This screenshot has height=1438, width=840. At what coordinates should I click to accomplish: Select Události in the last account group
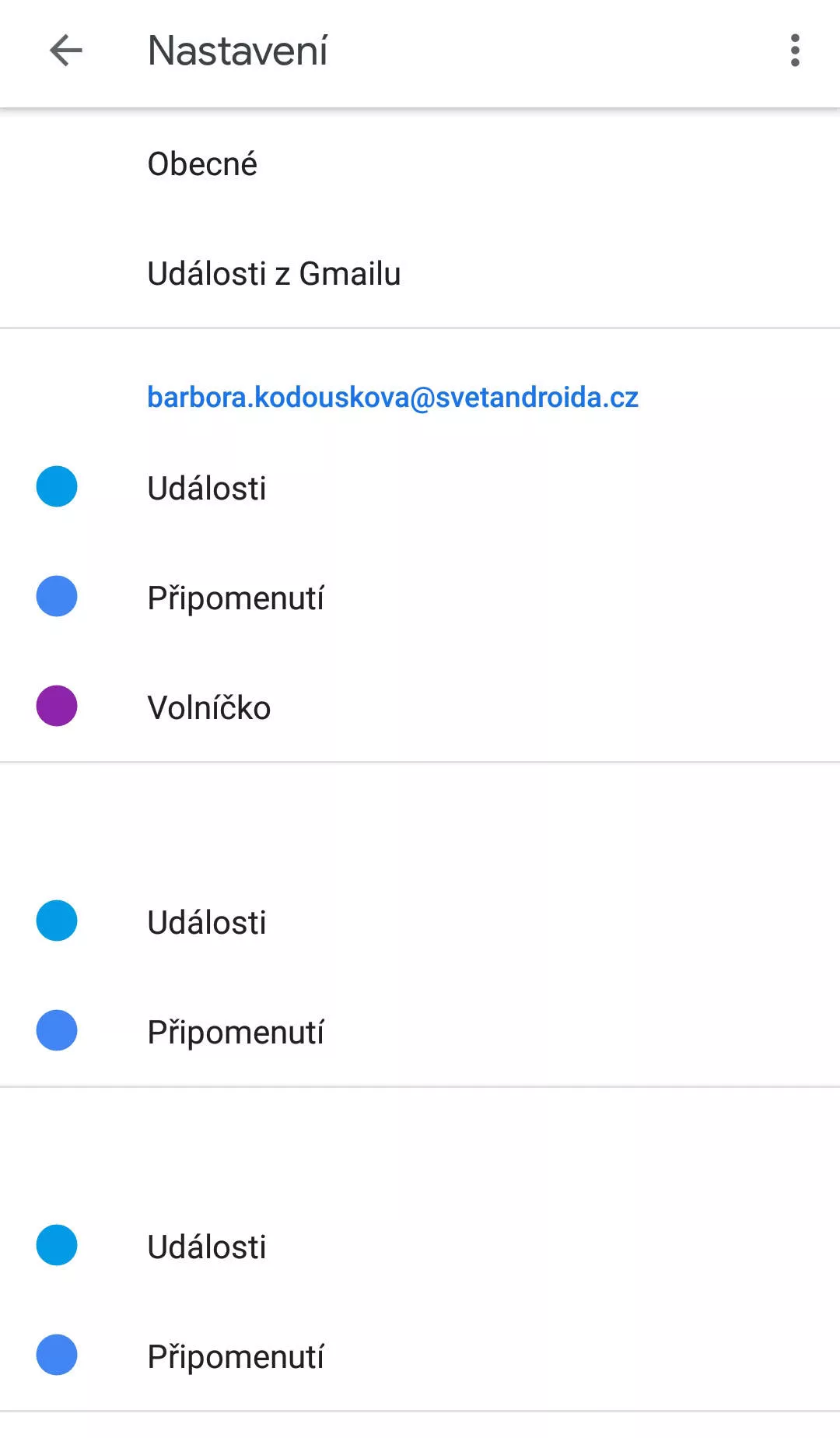(207, 1247)
